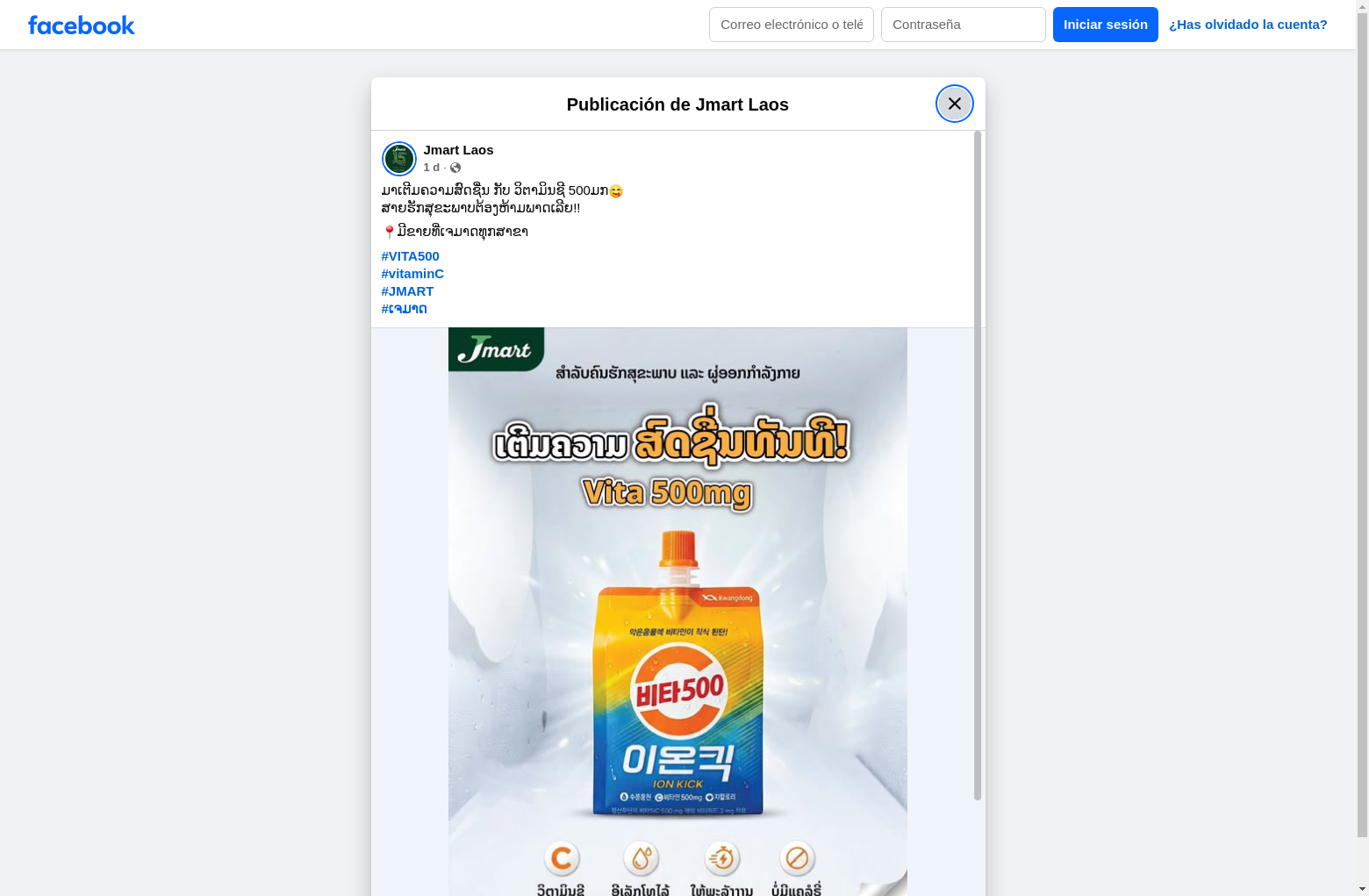Open the Jmart Laos page name link

(458, 150)
